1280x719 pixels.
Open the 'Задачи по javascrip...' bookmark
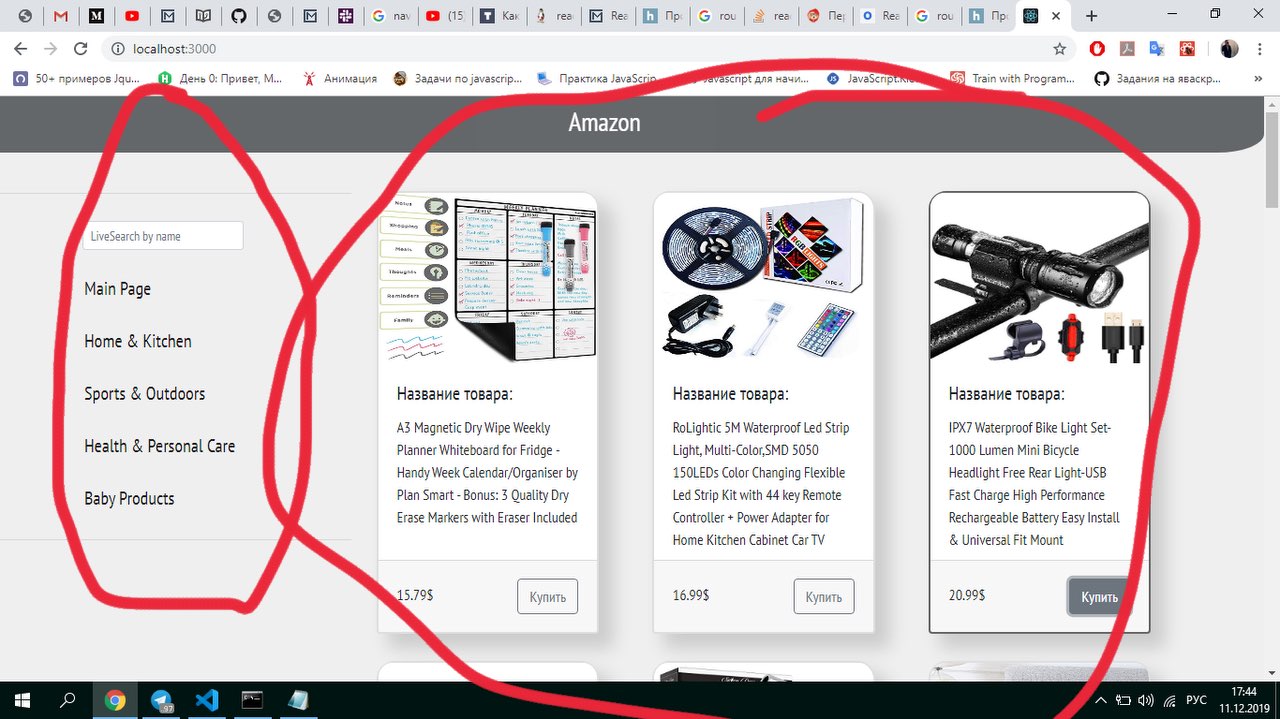point(458,78)
